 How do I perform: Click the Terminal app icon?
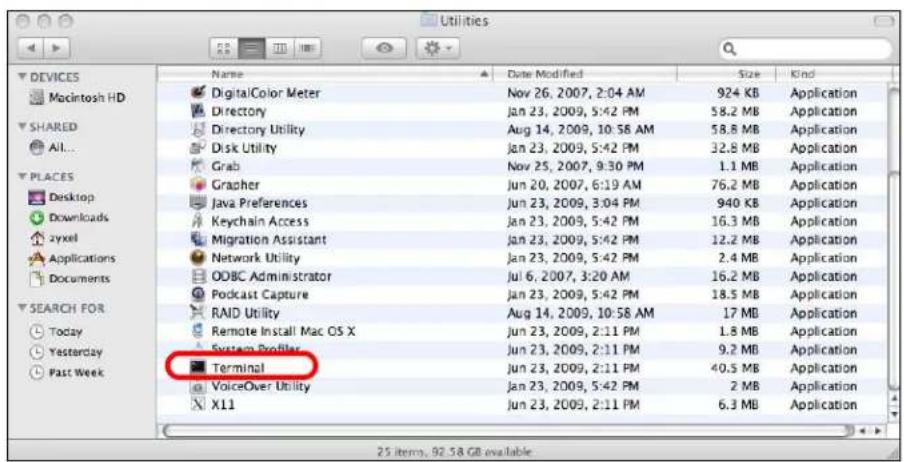(x=198, y=368)
